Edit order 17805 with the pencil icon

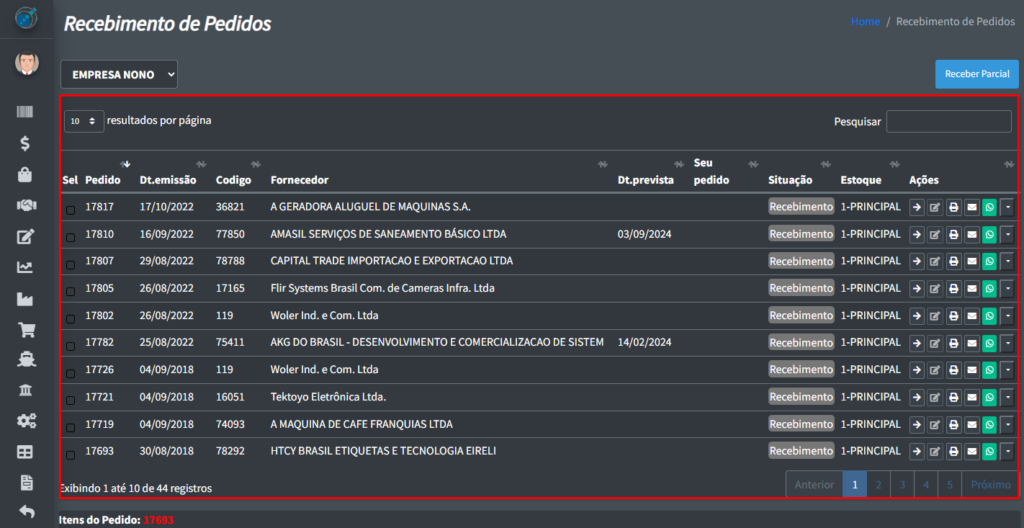click(935, 288)
